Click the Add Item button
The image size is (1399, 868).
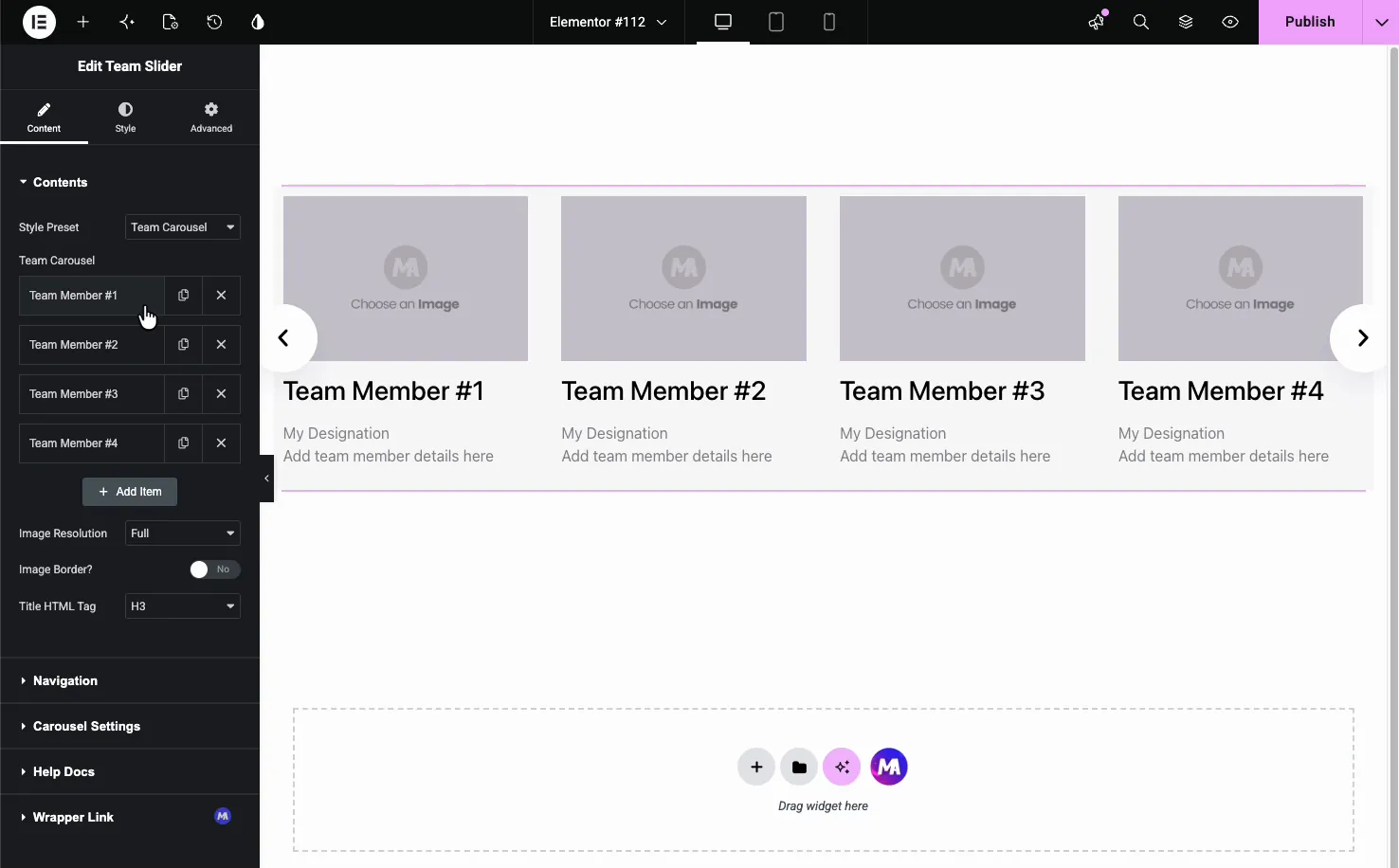click(x=130, y=492)
